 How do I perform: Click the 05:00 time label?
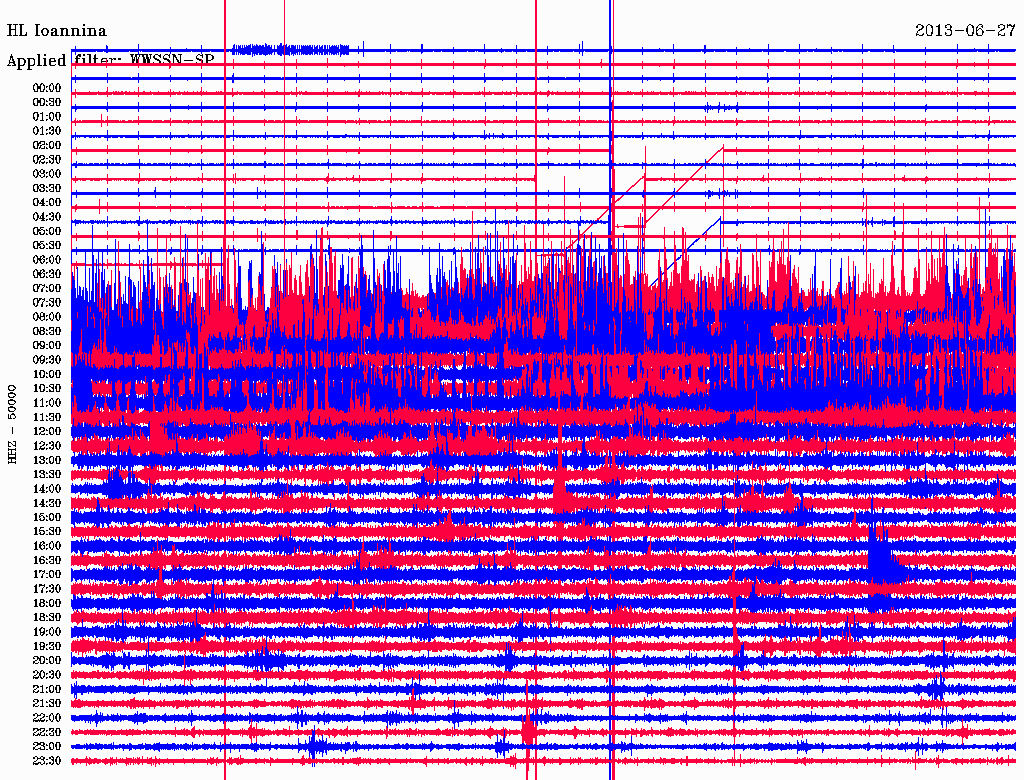(47, 231)
